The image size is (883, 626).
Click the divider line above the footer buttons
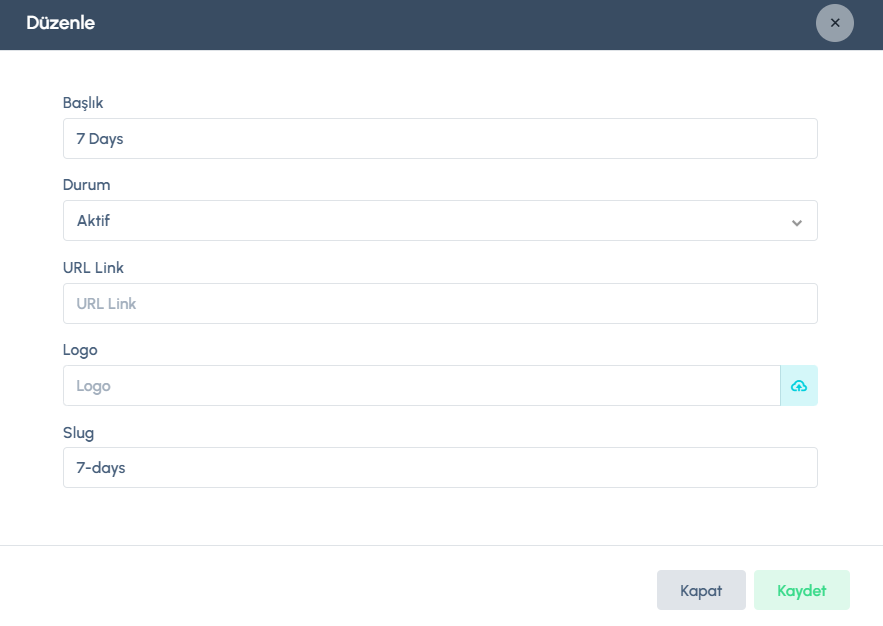(440, 546)
